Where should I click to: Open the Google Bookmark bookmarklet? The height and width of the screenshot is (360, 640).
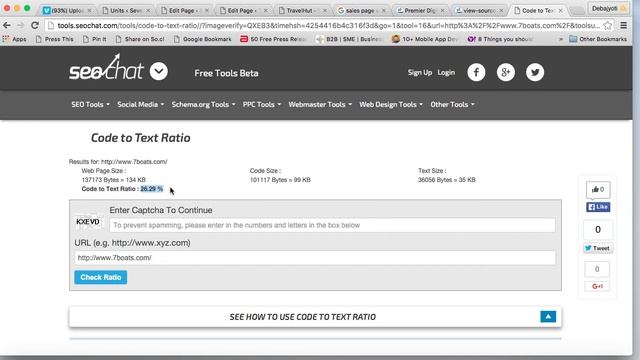202,39
